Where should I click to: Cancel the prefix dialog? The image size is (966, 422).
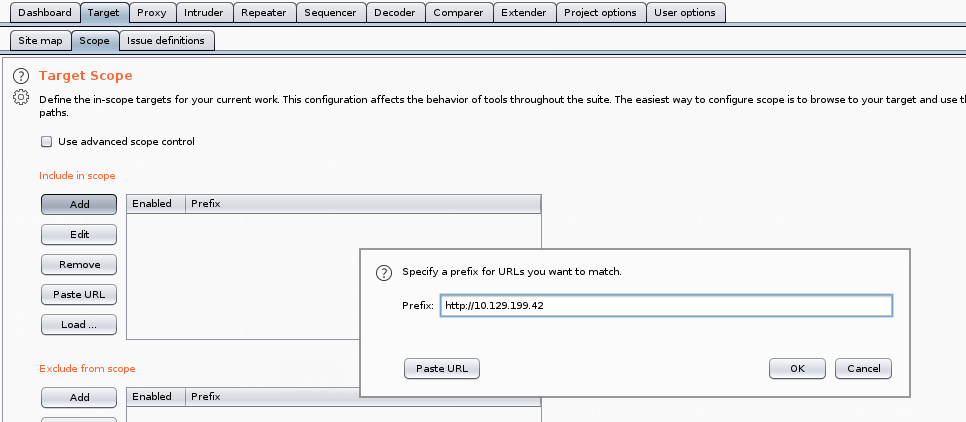click(863, 368)
